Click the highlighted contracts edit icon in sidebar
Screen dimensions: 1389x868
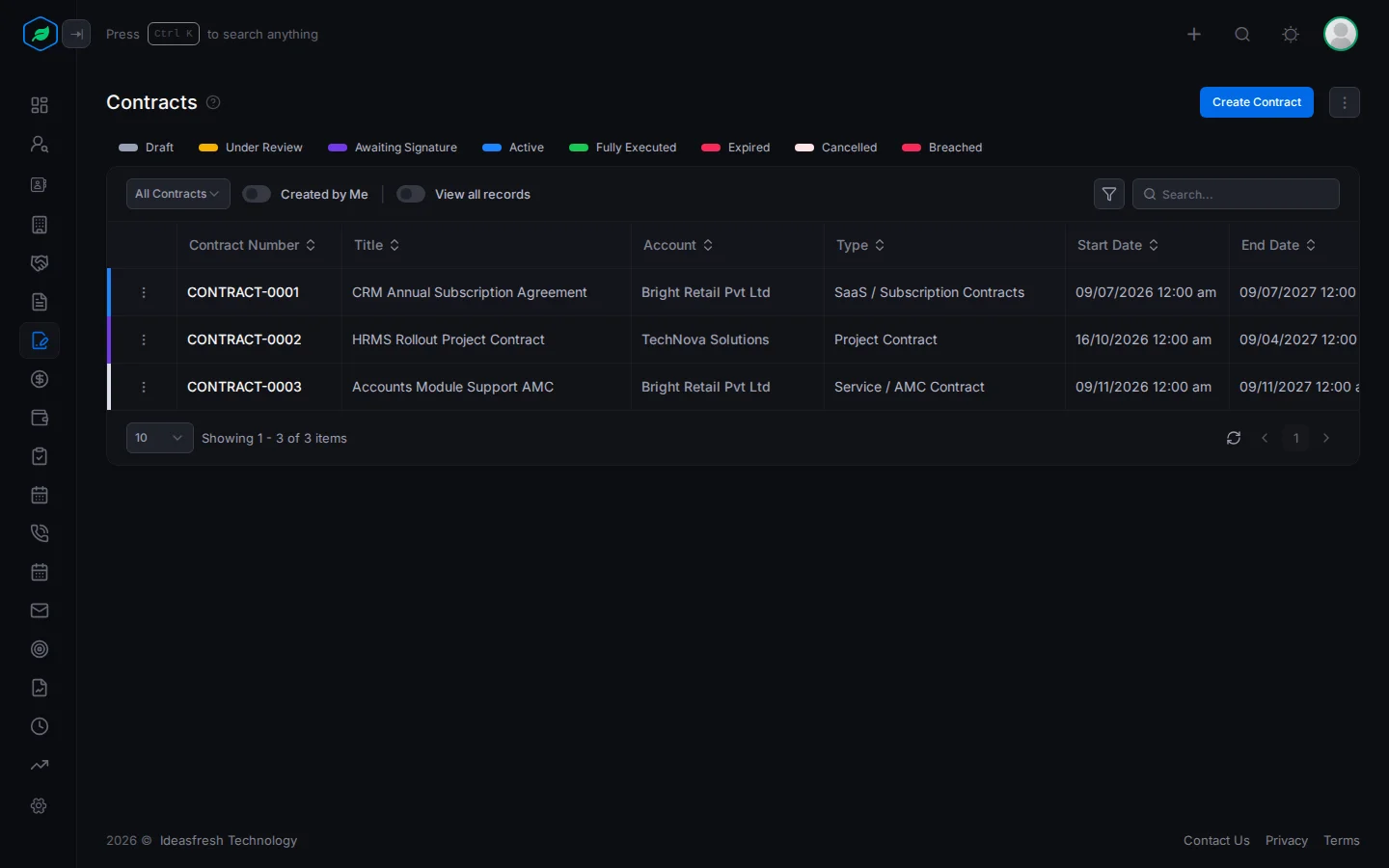click(x=40, y=340)
